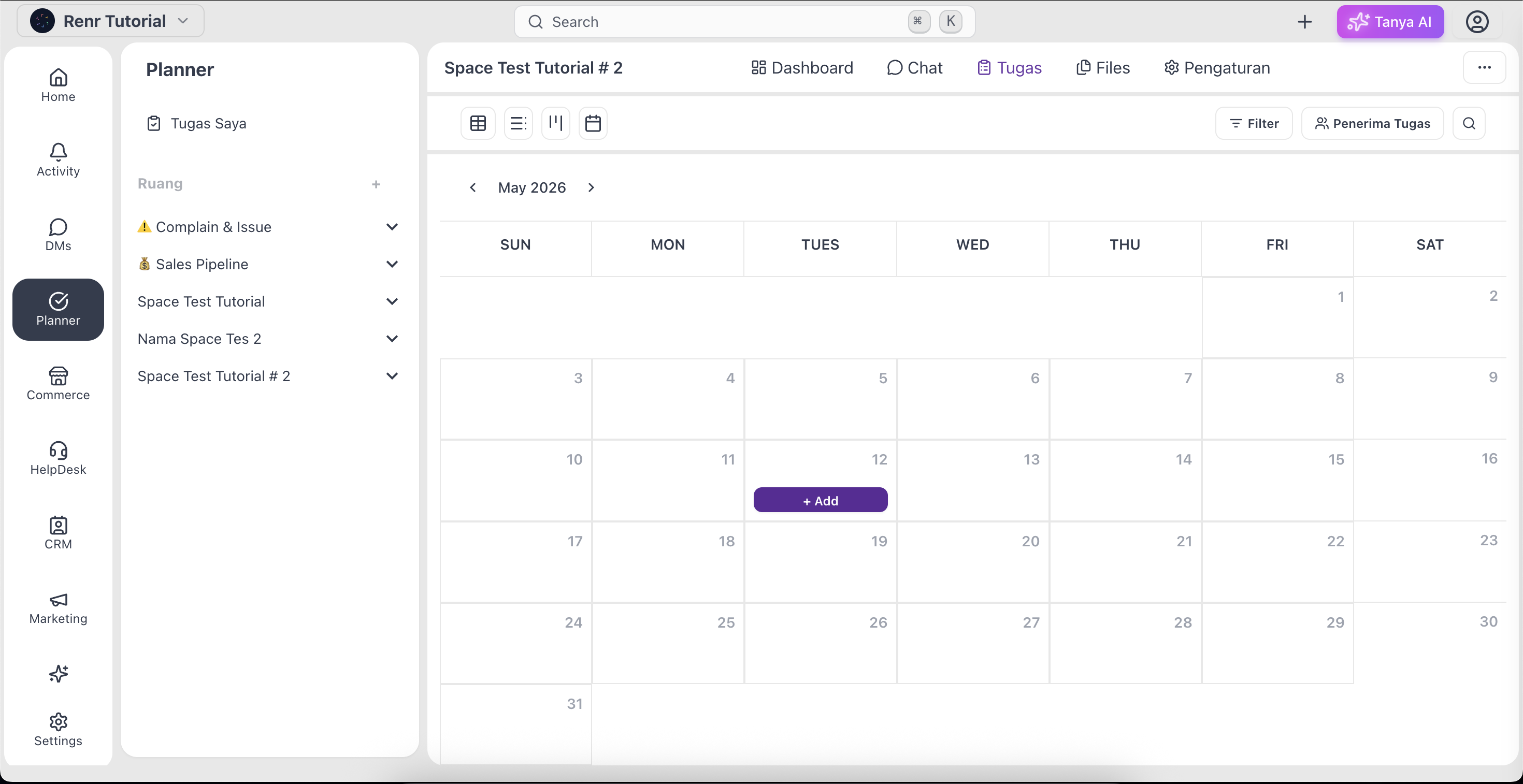Click the AI sparkle icon in sidebar
Screen dimensions: 1523x784
click(x=58, y=674)
